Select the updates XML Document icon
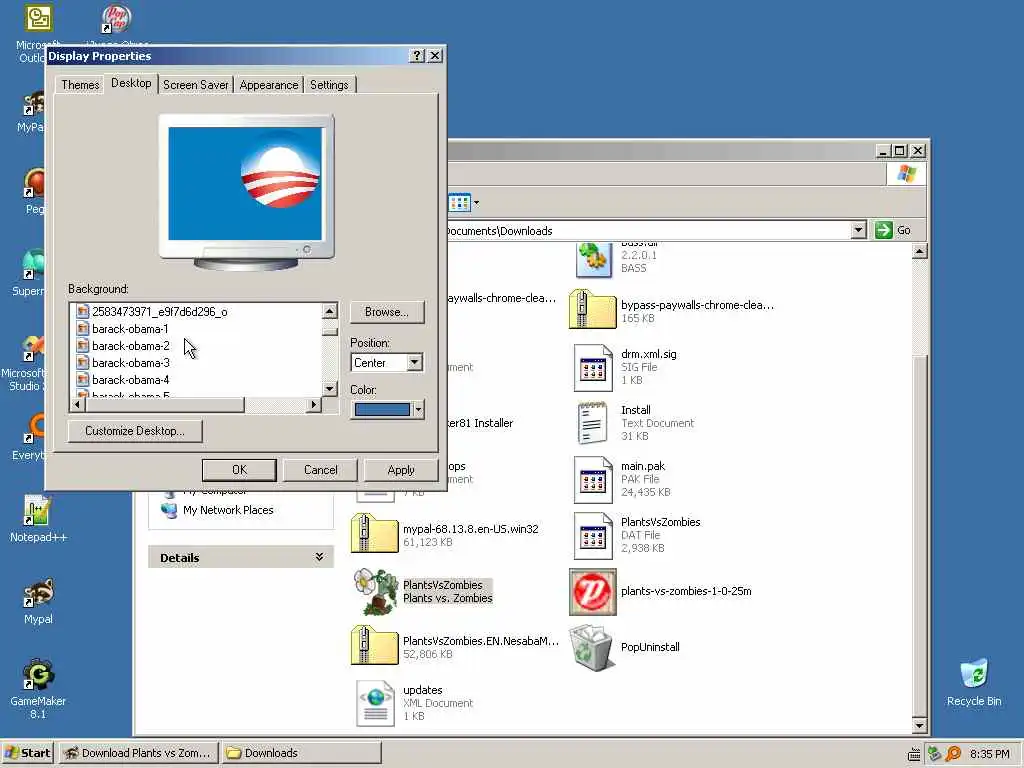This screenshot has width=1024, height=768. click(x=376, y=703)
